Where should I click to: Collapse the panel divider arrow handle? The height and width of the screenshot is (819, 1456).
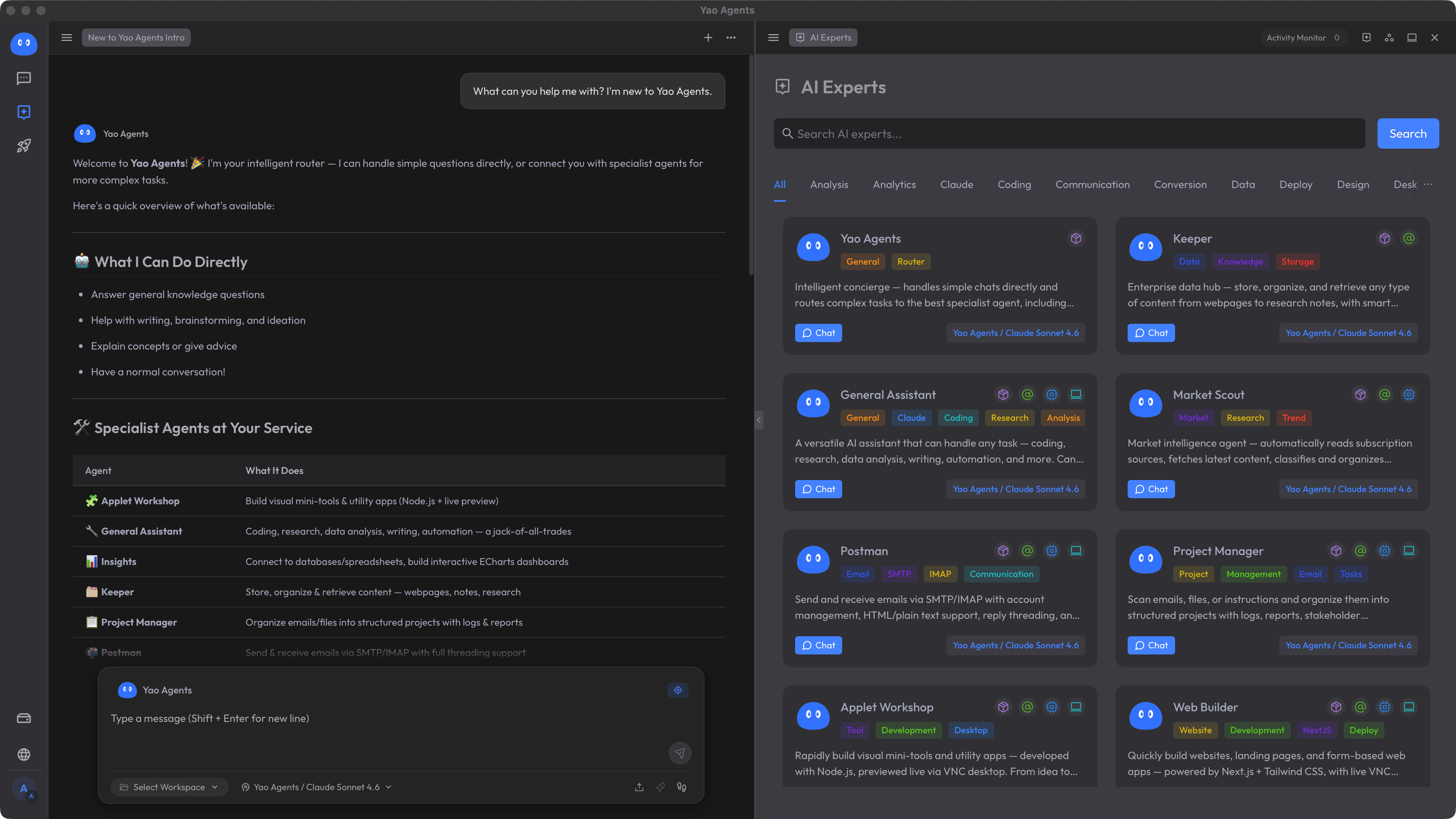tap(758, 420)
